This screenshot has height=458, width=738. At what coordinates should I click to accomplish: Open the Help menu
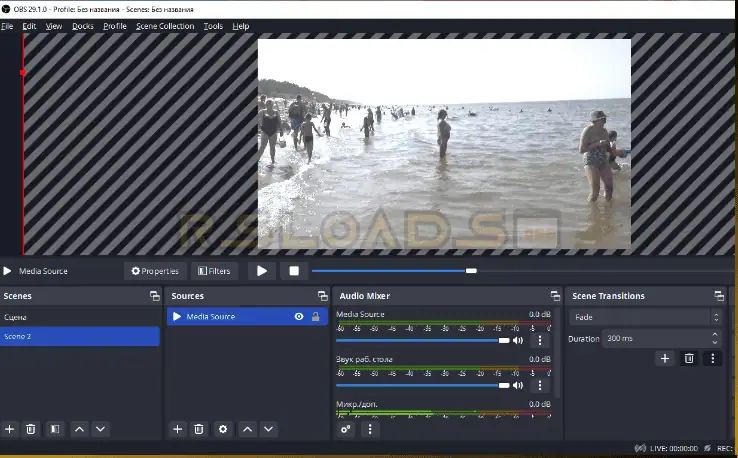[241, 26]
